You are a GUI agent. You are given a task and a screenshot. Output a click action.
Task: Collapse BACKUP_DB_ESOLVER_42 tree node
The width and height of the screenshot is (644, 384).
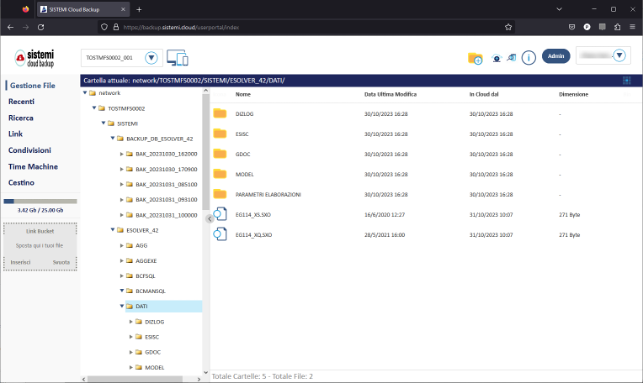coord(113,138)
